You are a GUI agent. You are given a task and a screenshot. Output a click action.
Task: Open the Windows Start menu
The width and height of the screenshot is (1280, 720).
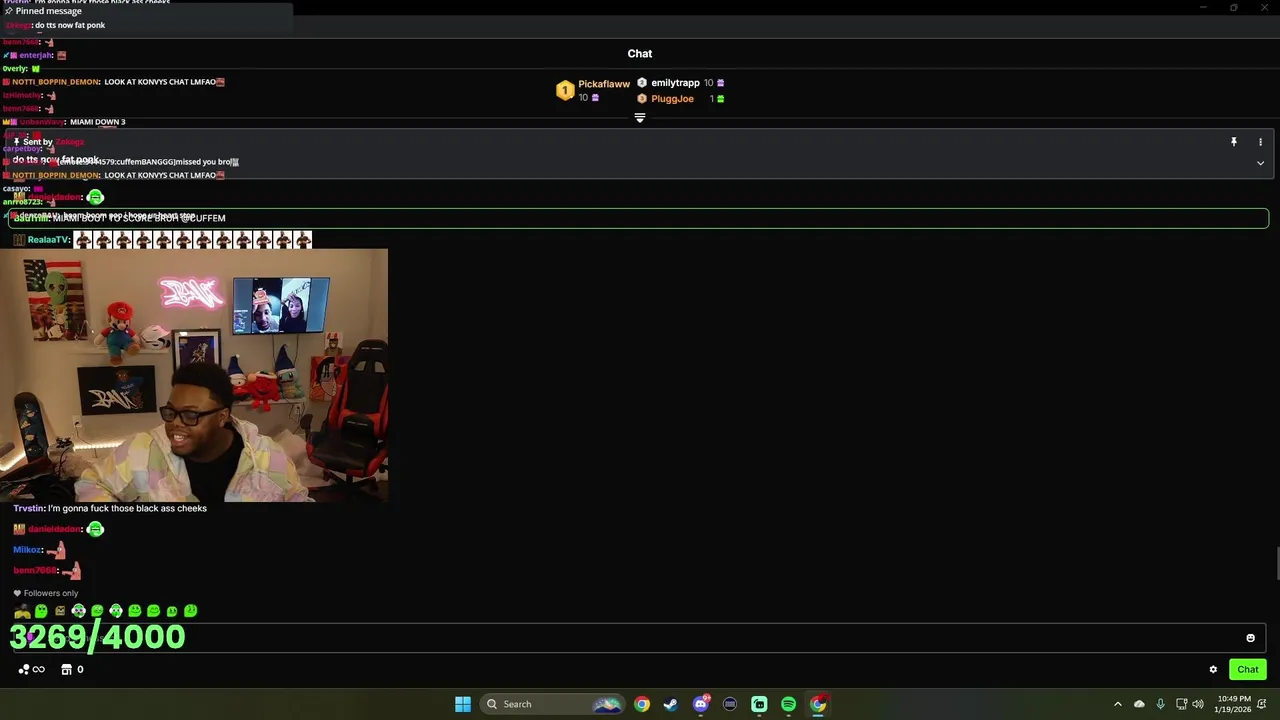click(x=463, y=704)
